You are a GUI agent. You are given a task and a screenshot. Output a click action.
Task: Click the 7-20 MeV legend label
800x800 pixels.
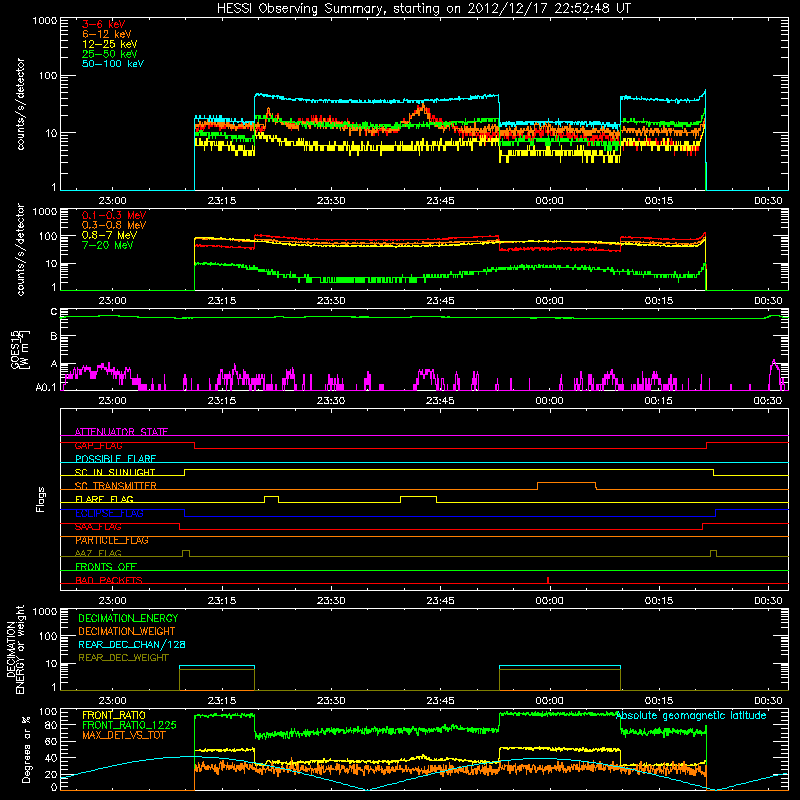tap(107, 245)
